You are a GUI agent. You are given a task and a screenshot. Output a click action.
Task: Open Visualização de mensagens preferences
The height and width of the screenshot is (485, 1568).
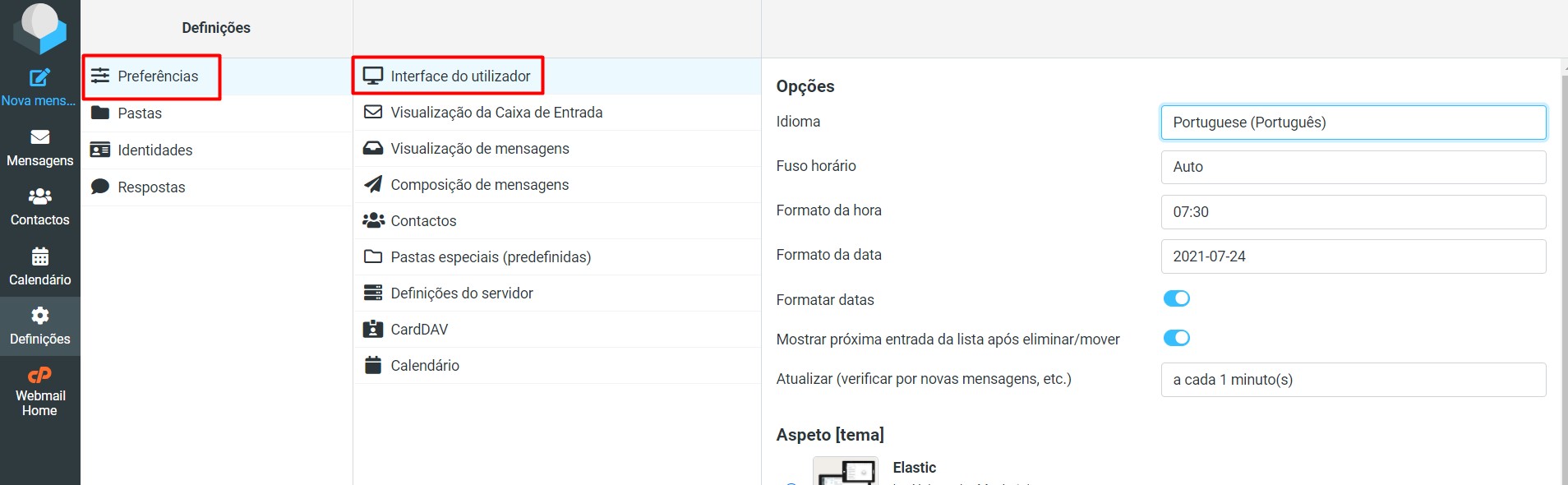click(557, 149)
